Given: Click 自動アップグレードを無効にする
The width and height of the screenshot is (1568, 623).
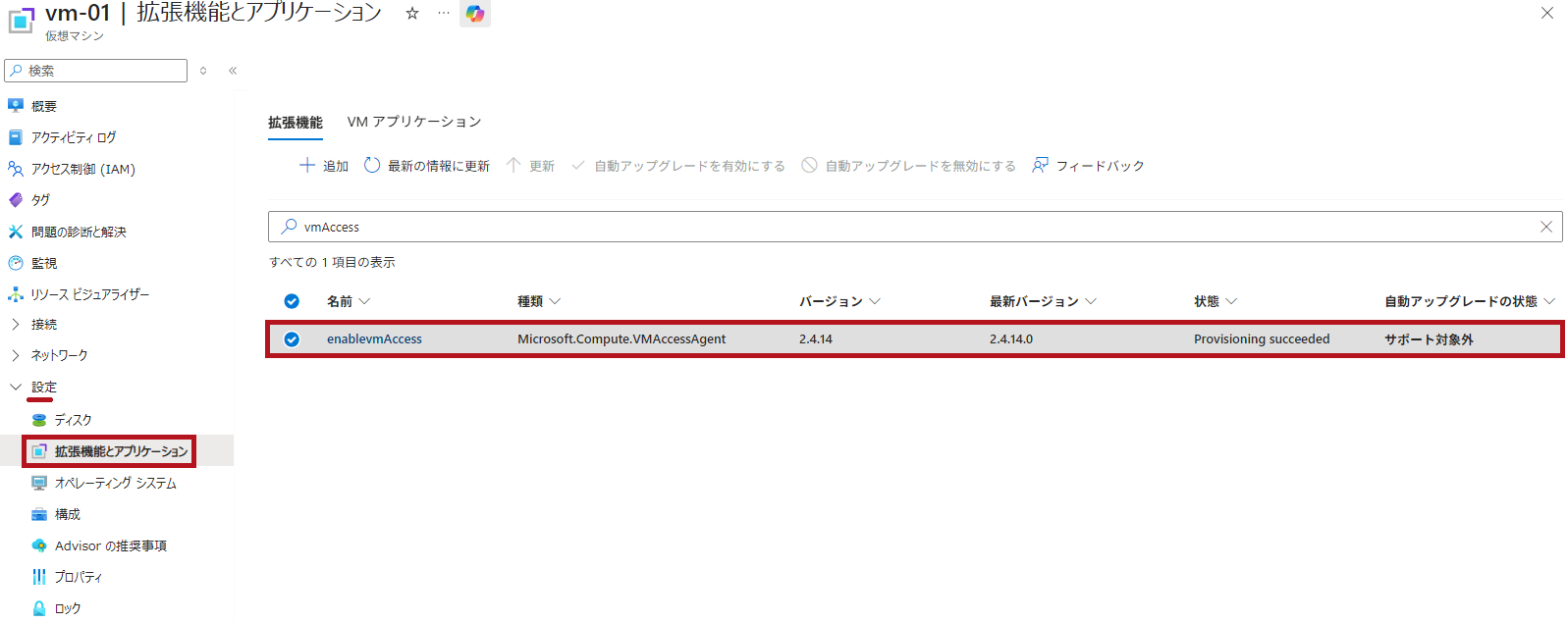Looking at the screenshot, I should (x=909, y=166).
